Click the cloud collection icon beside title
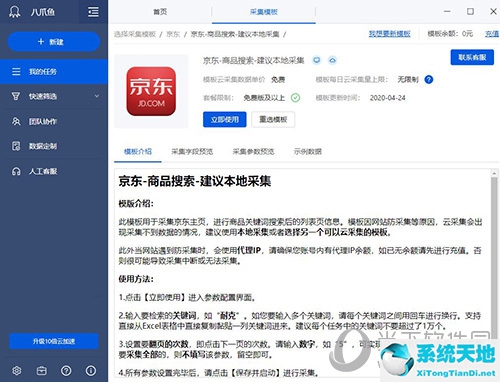 (x=332, y=60)
